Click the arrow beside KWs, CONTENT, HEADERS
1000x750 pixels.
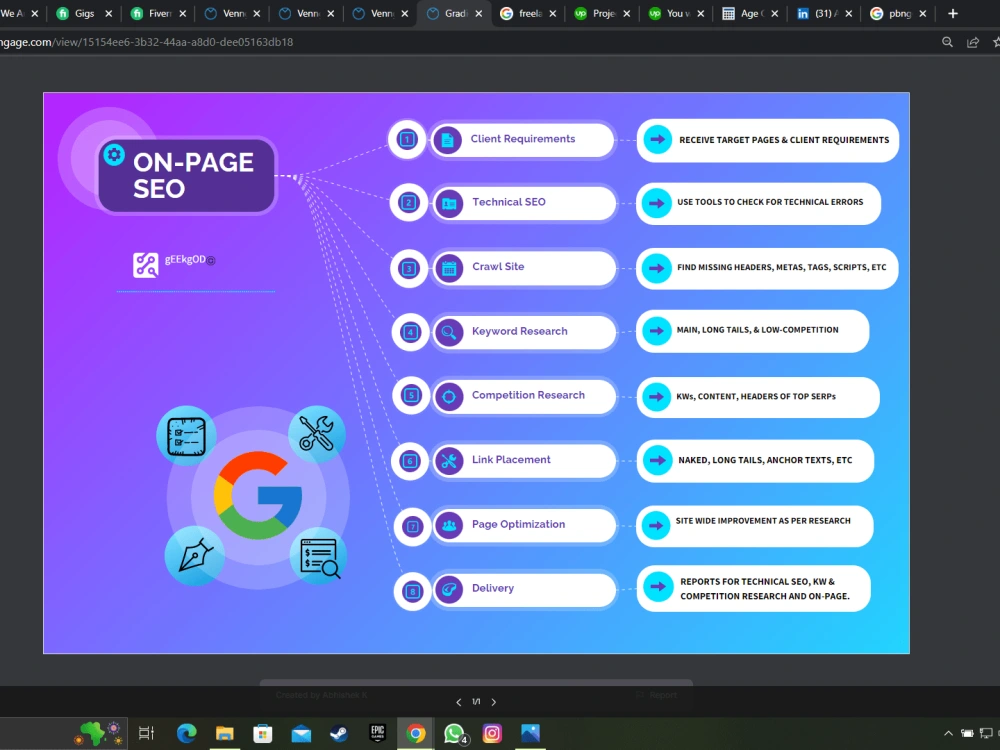point(656,397)
